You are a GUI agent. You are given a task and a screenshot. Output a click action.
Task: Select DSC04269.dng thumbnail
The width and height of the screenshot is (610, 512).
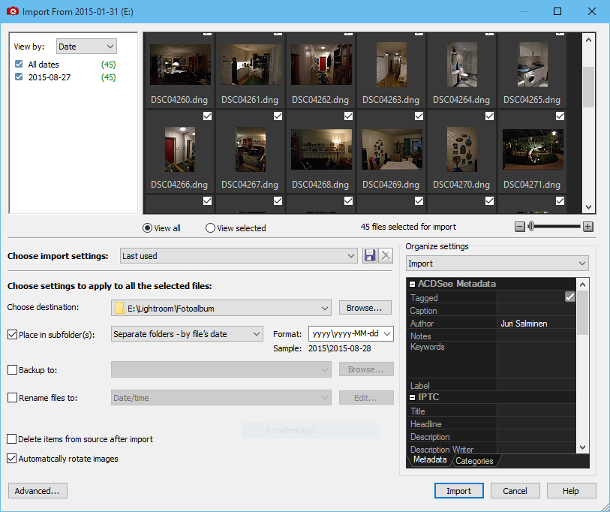pos(392,149)
